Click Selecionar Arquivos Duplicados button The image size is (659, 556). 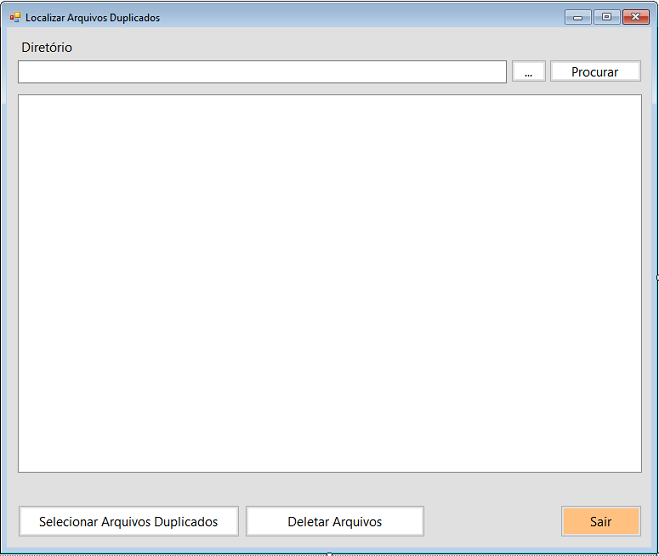[x=129, y=521]
